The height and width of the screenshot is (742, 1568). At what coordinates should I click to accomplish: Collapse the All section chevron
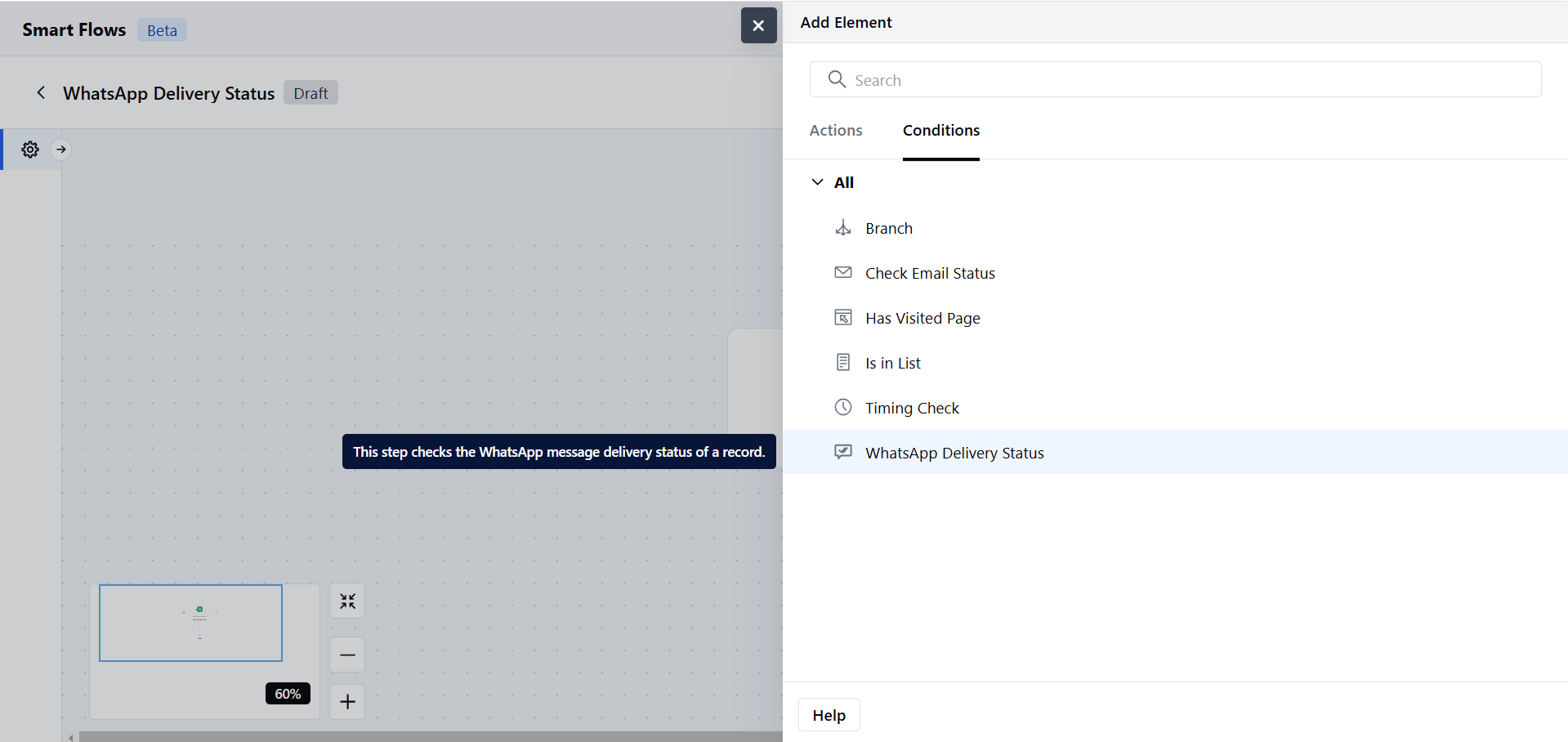817,182
